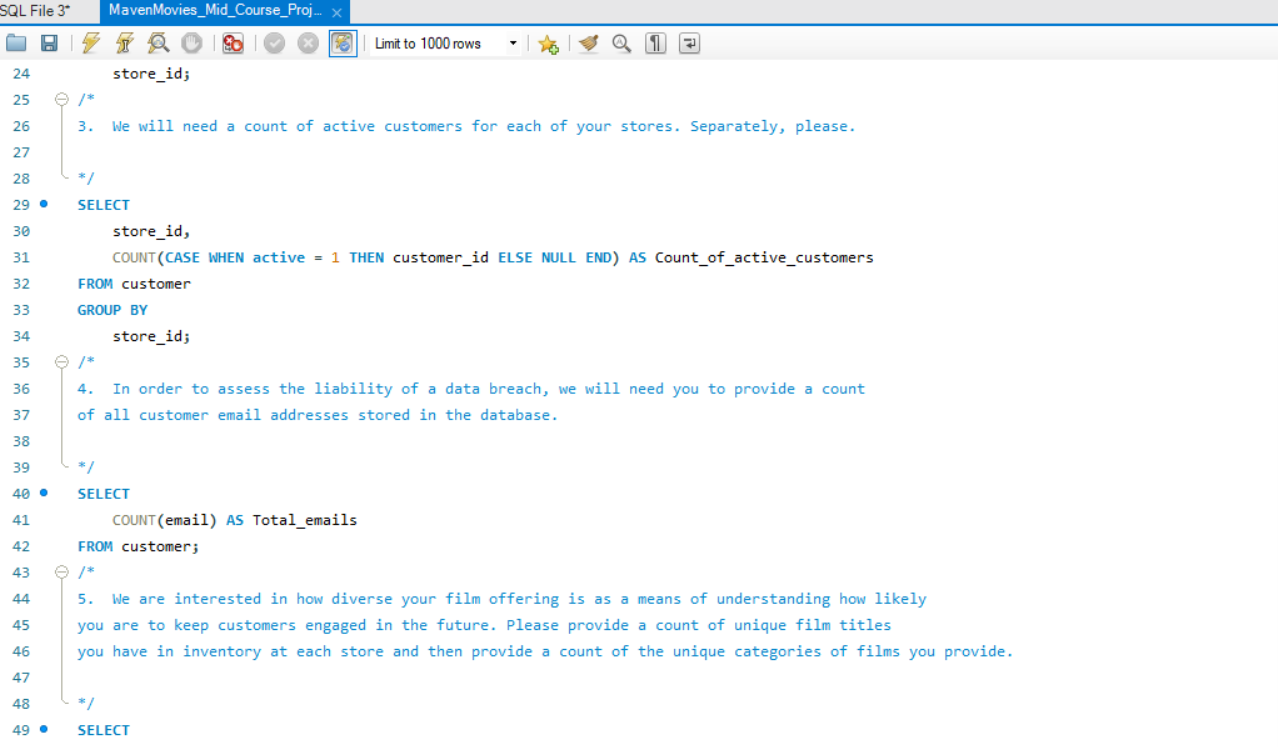Image resolution: width=1278 pixels, height=747 pixels.
Task: Click the statement marker dot on line 49
Action: pyautogui.click(x=43, y=729)
